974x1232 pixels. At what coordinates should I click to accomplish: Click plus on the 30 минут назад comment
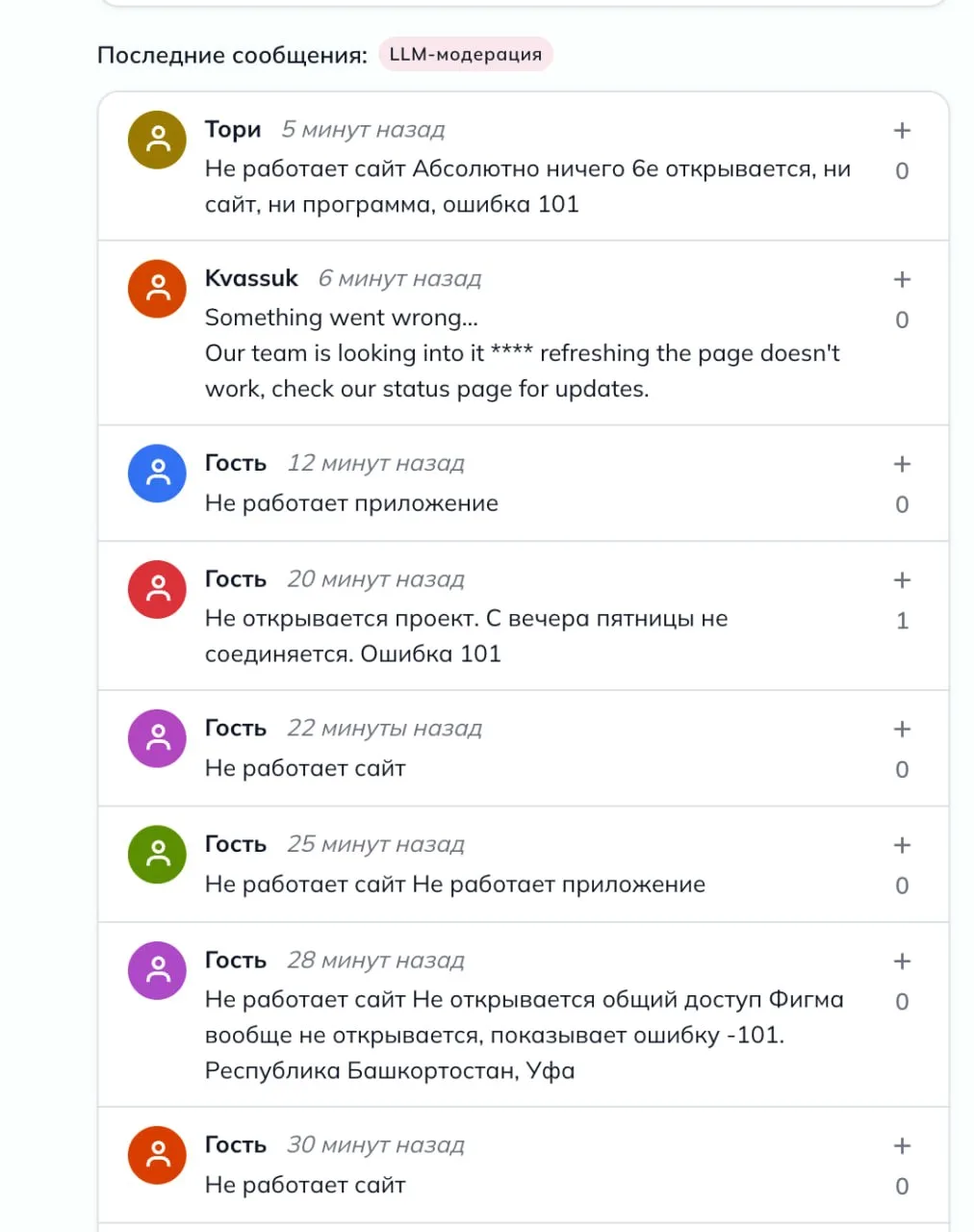tap(902, 1146)
